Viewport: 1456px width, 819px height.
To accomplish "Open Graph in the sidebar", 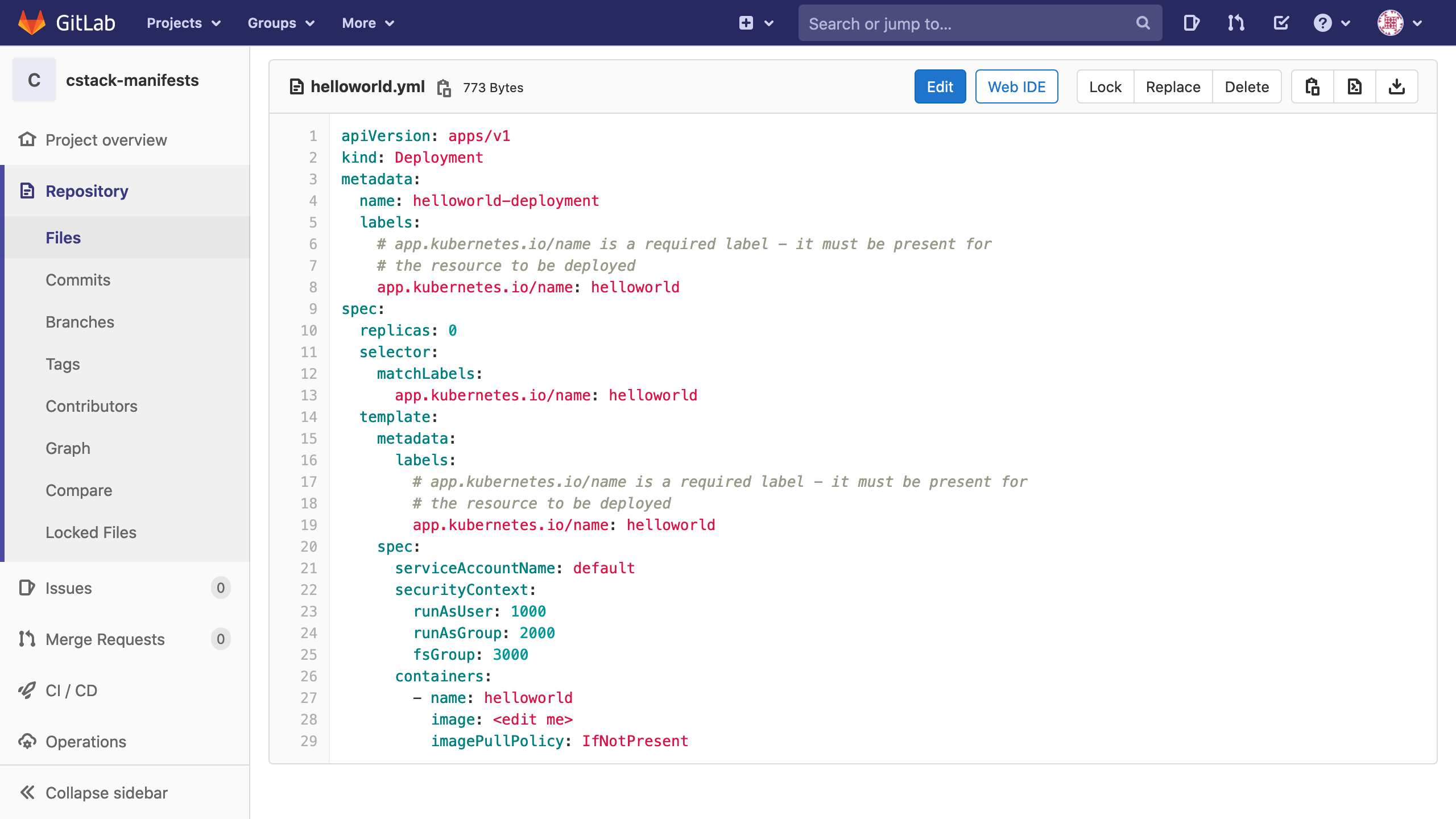I will [125, 448].
